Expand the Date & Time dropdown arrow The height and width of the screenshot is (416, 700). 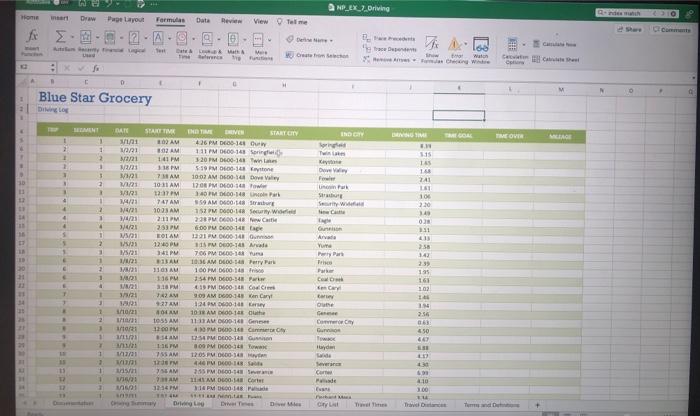(193, 39)
